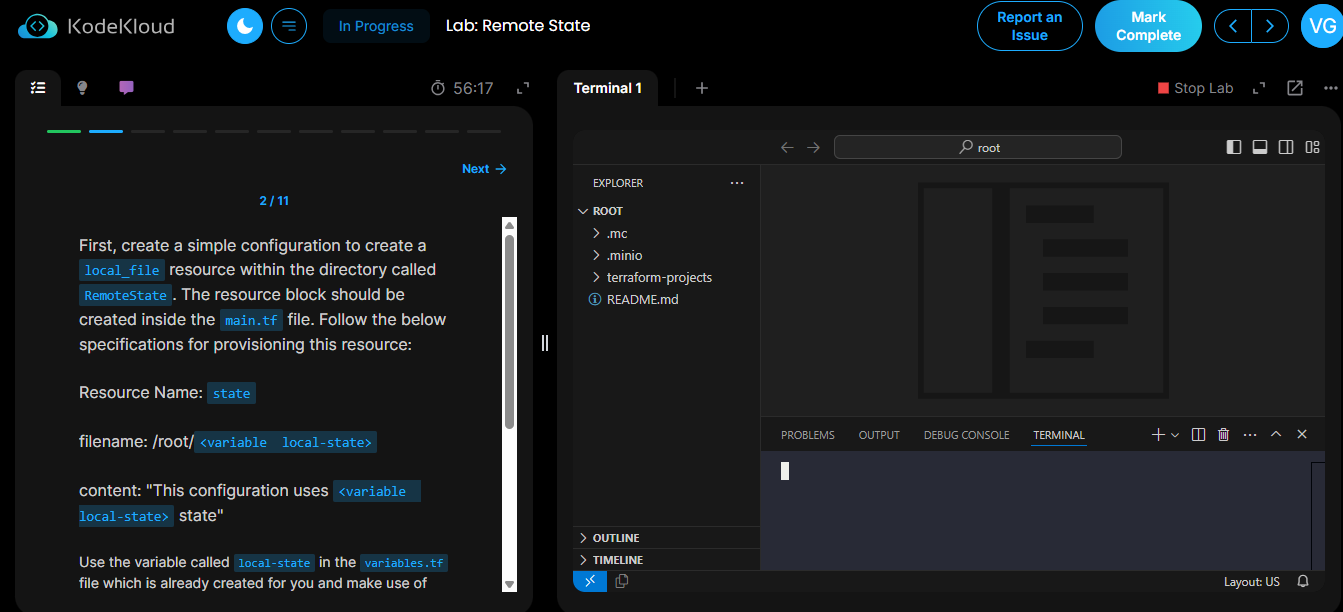Viewport: 1343px width, 612px height.
Task: Click the remote window status bar indicator
Action: pyautogui.click(x=590, y=581)
